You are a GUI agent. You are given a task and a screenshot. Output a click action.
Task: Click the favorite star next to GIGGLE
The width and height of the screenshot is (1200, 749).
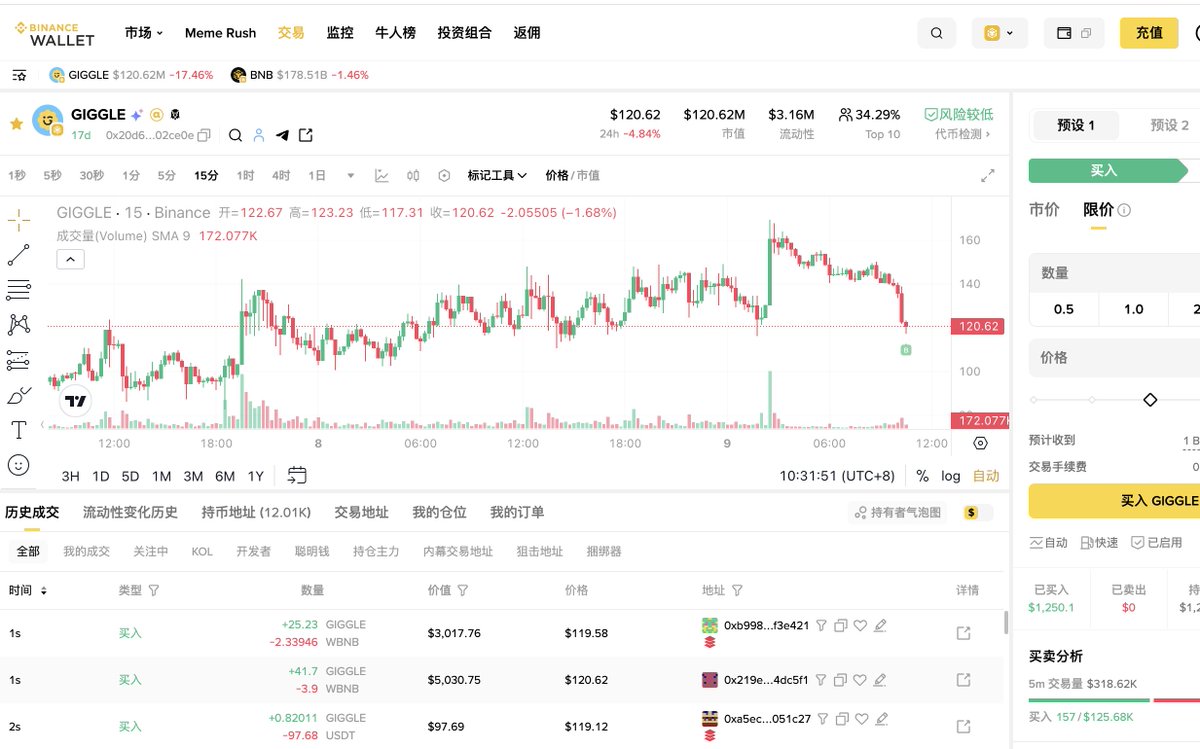coord(16,124)
